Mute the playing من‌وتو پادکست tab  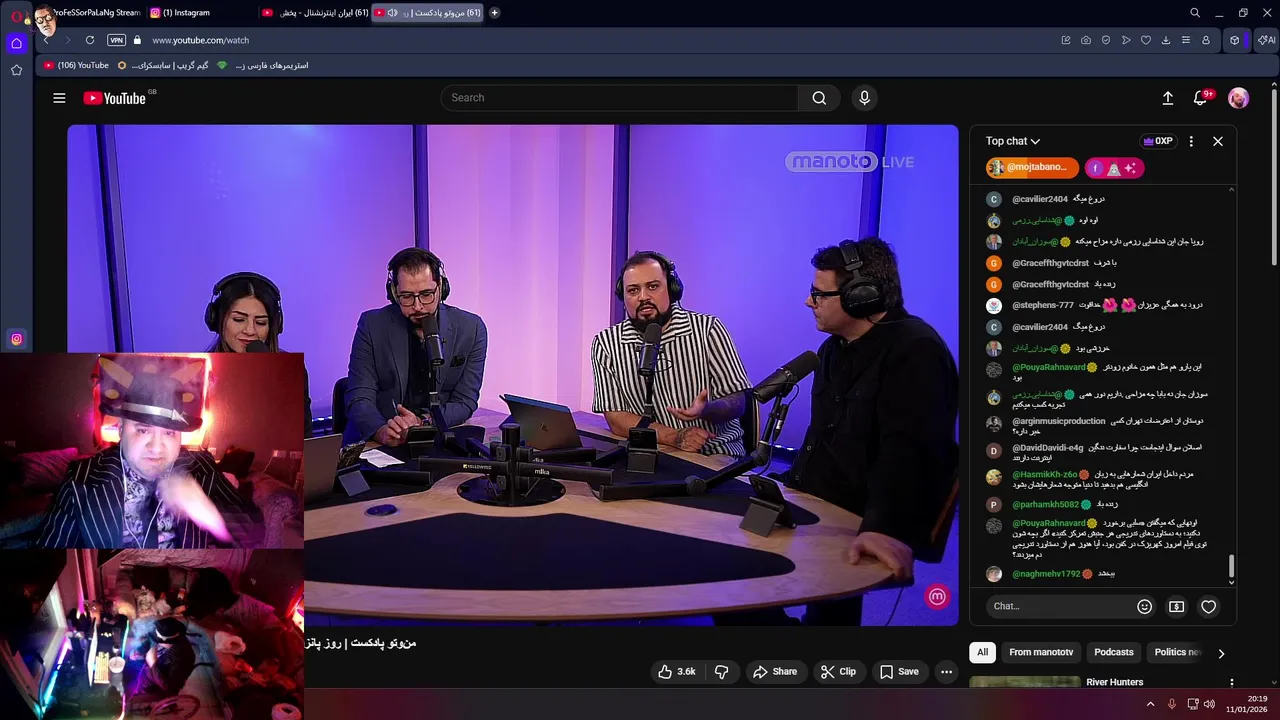392,13
